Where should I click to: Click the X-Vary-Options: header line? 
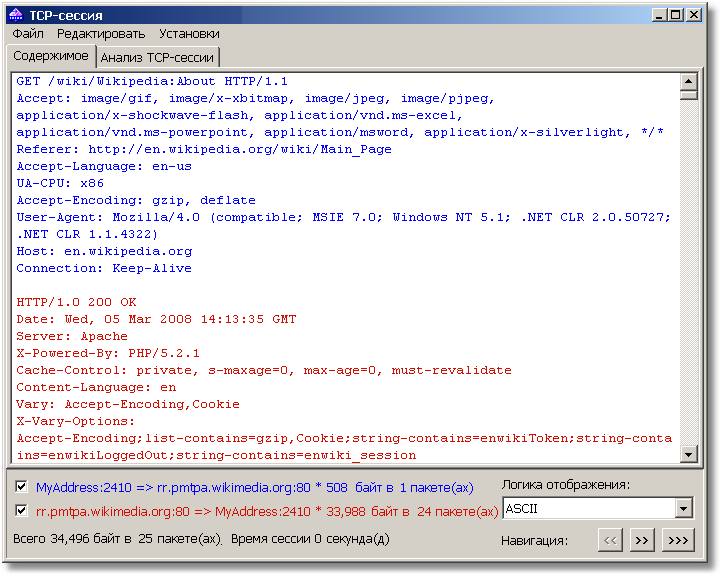point(76,421)
